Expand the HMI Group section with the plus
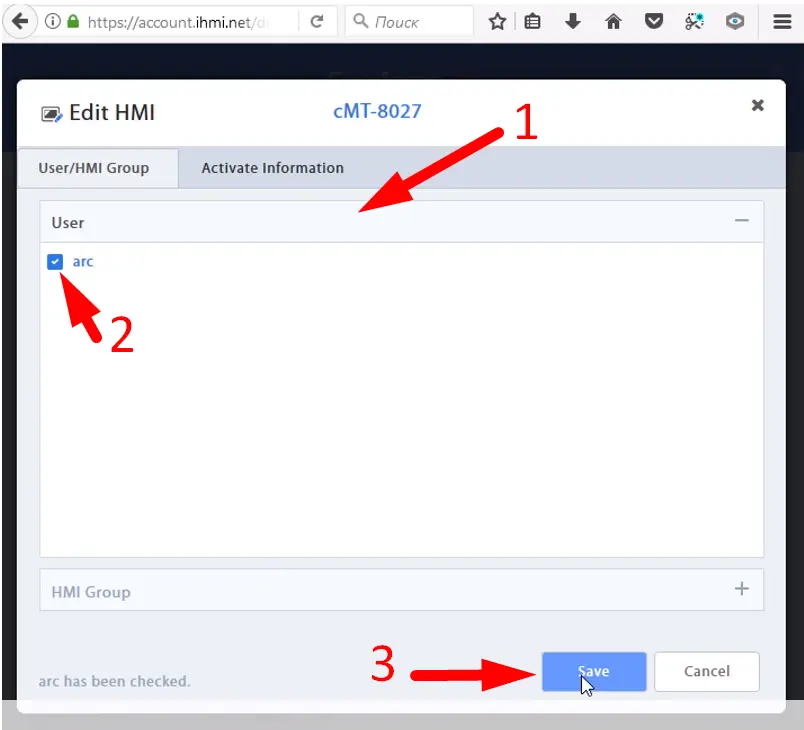The image size is (804, 730). 741,589
